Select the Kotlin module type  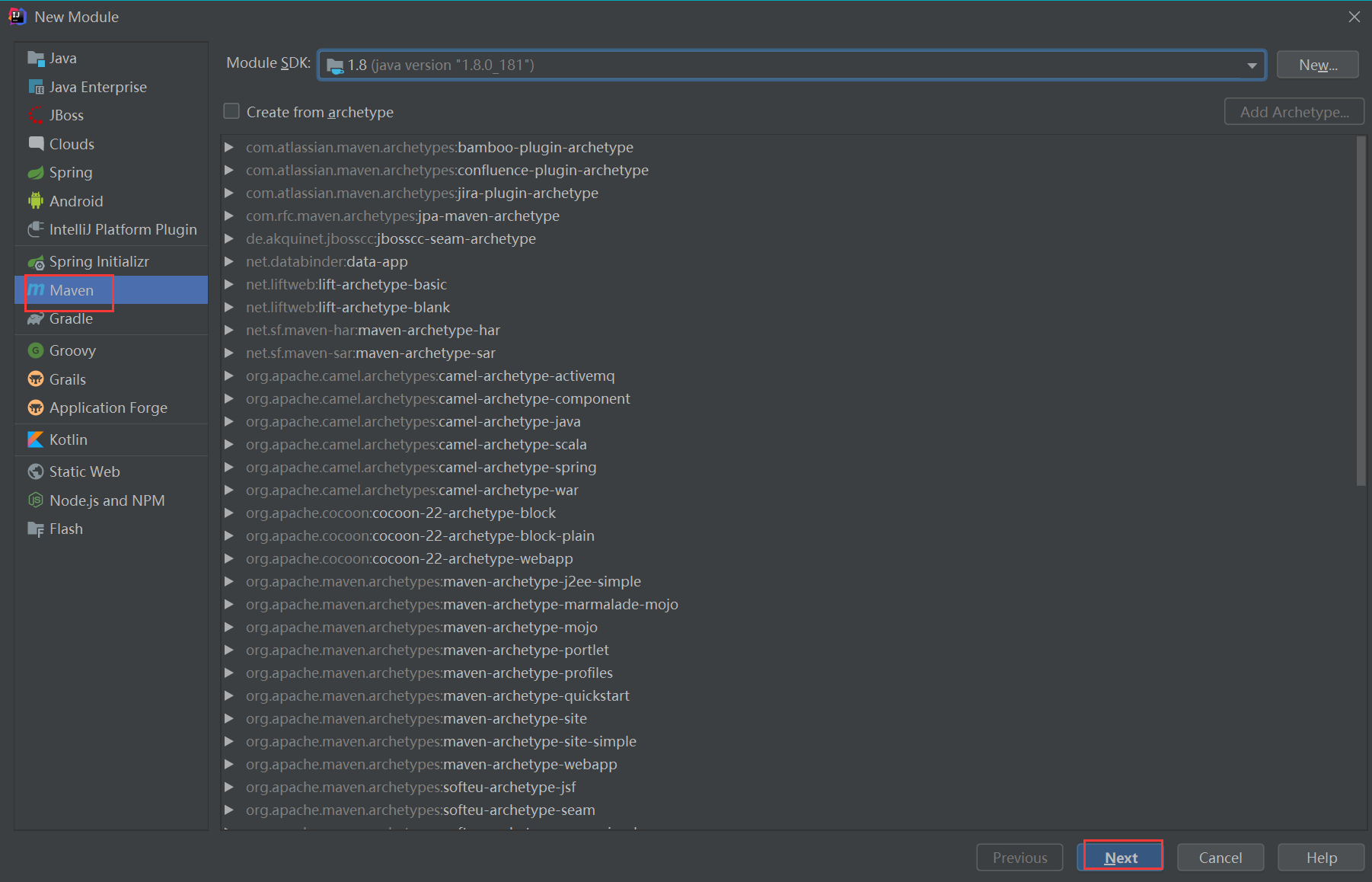pyautogui.click(x=111, y=439)
